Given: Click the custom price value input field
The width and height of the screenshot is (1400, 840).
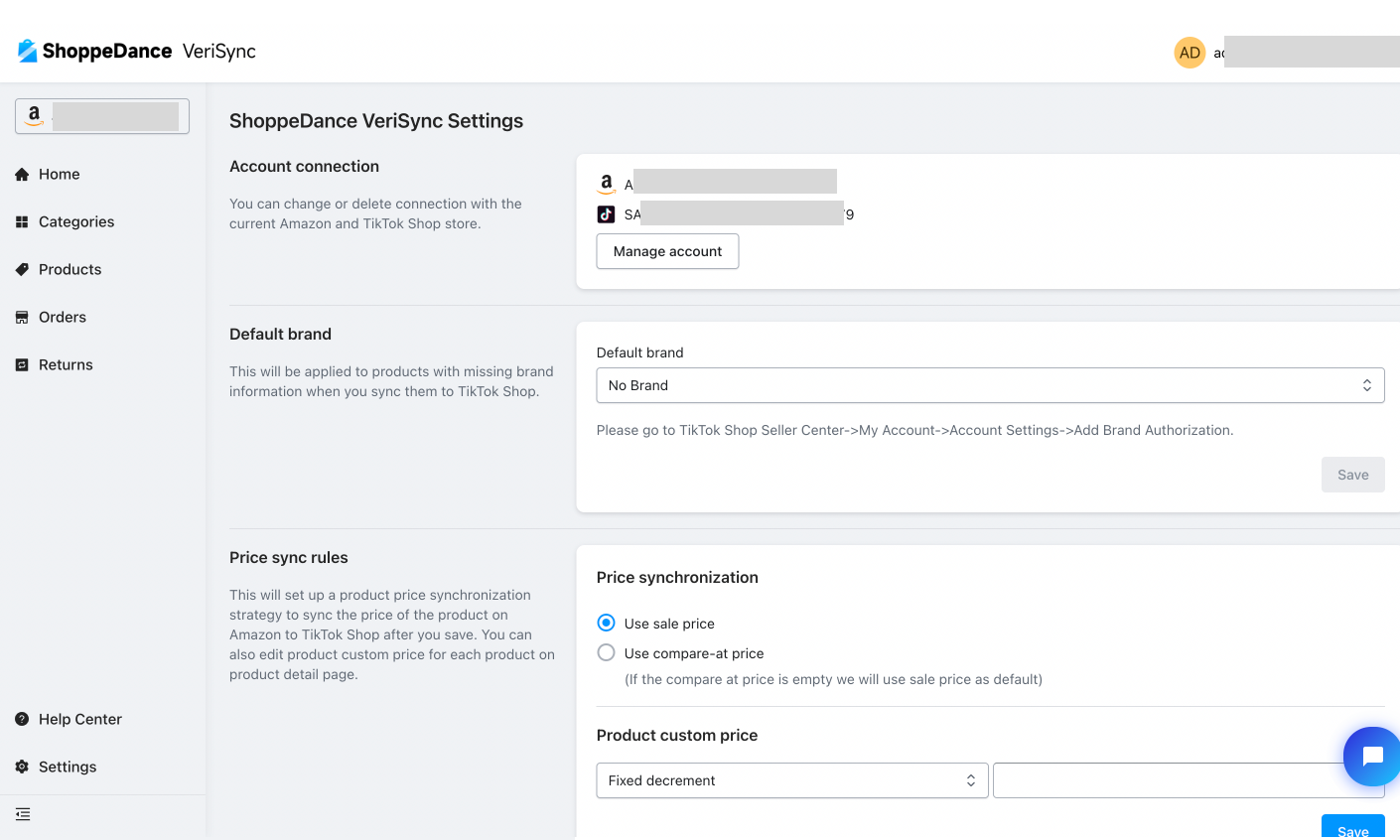Looking at the screenshot, I should [x=1189, y=780].
